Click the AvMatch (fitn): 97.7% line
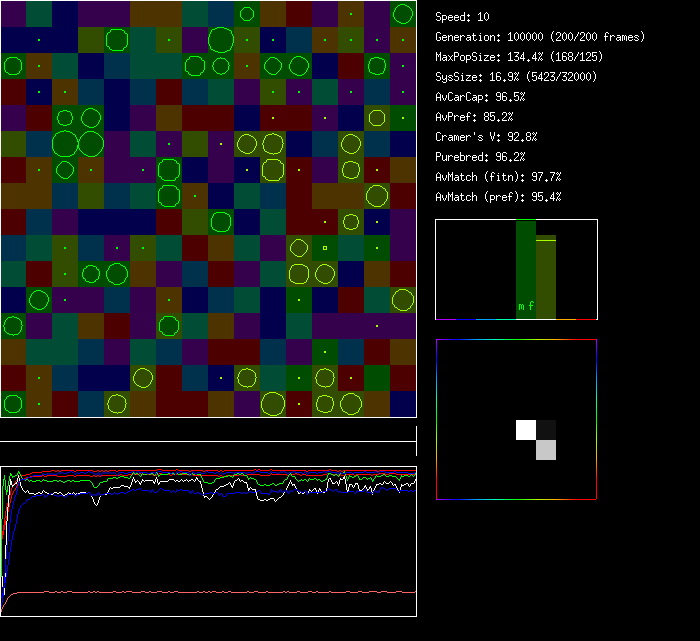Screen dimensions: 700x641 tap(498, 177)
